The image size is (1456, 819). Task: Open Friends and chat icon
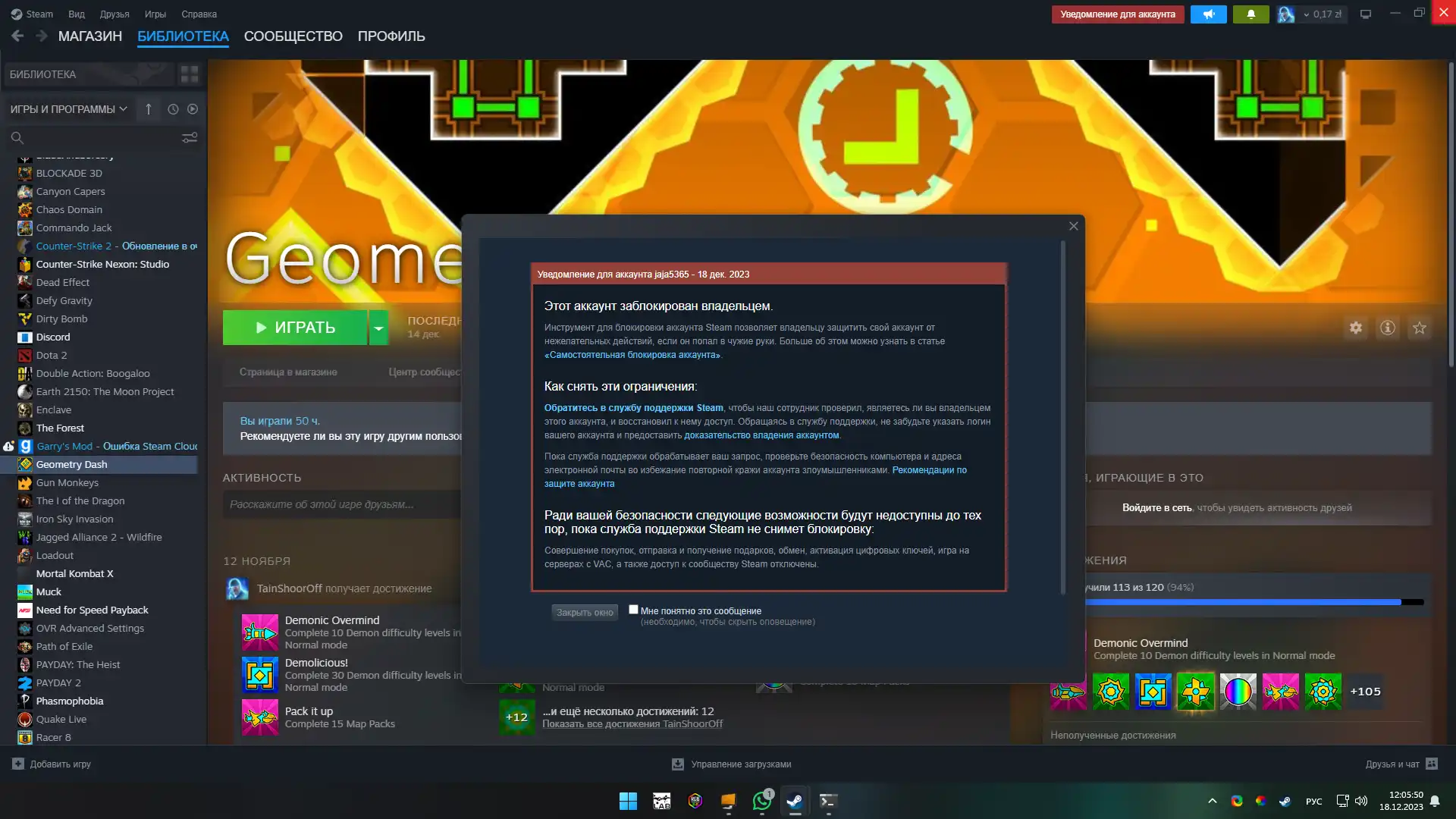tap(1432, 764)
